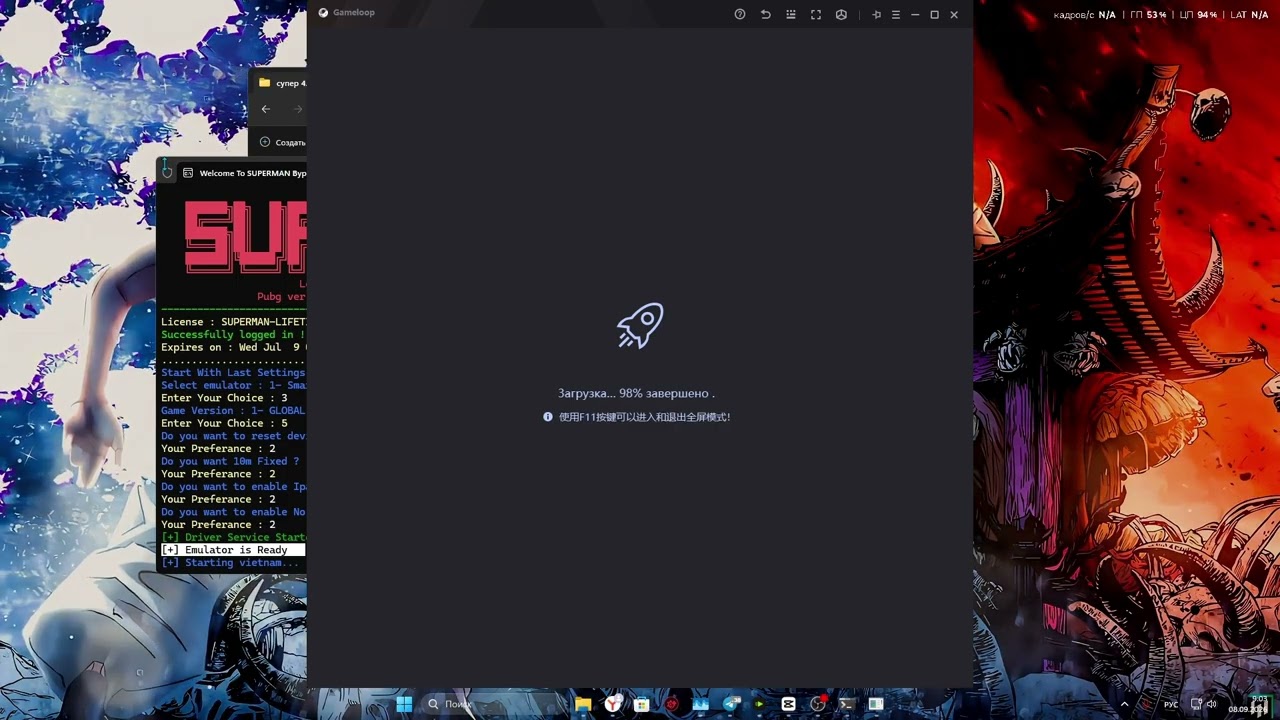This screenshot has width=1280, height=720.
Task: Toggle fullscreen mode in Gameloop title bar
Action: 816,14
